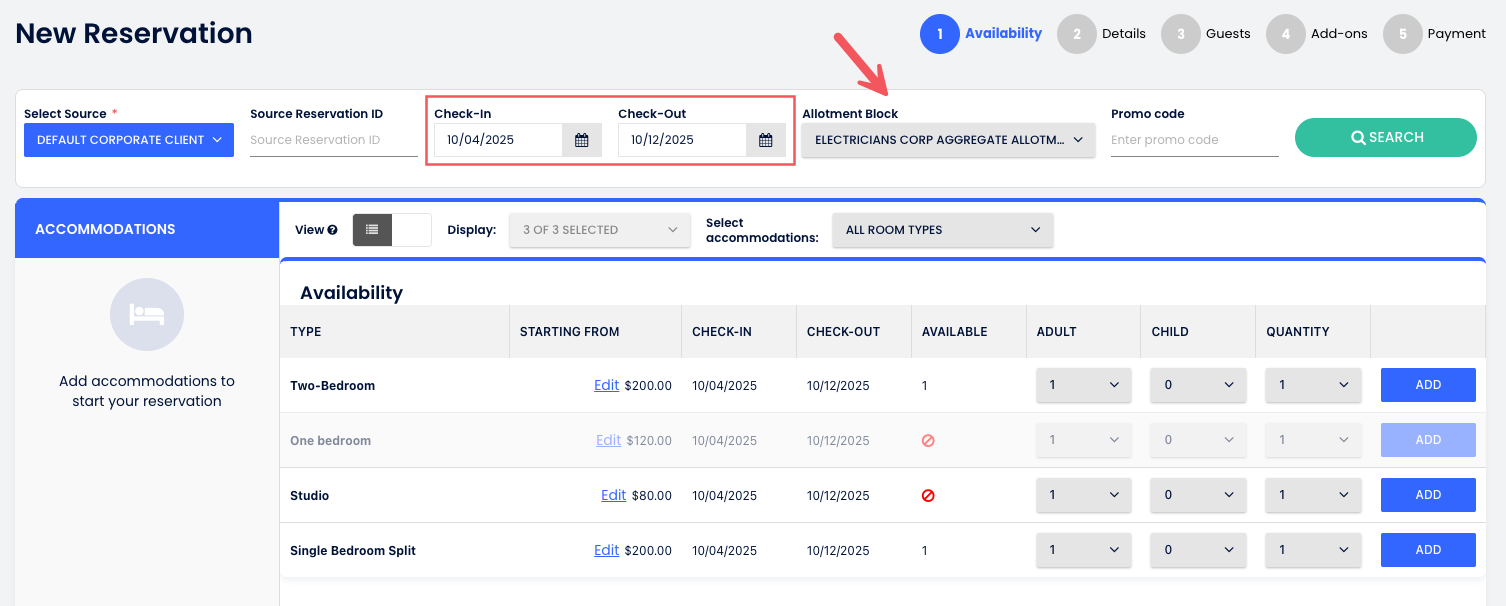Expand the Select Source dropdown
This screenshot has width=1506, height=606.
(x=129, y=140)
